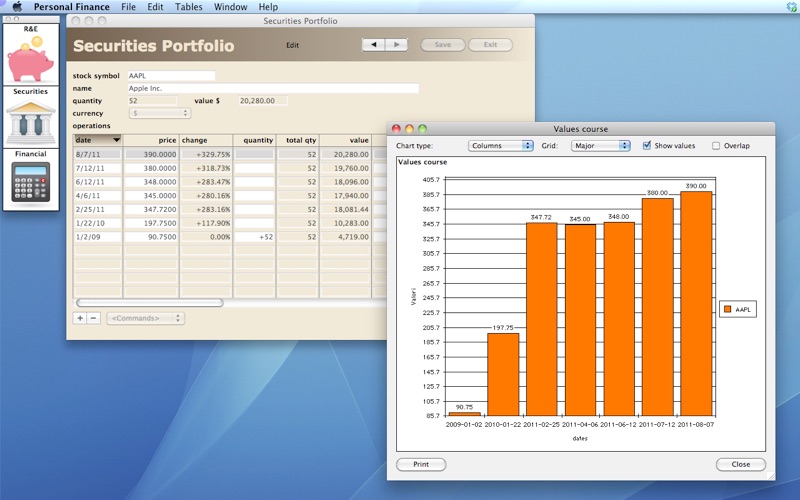This screenshot has height=500, width=800.
Task: Click the price cell 197.7500
Action: point(151,223)
